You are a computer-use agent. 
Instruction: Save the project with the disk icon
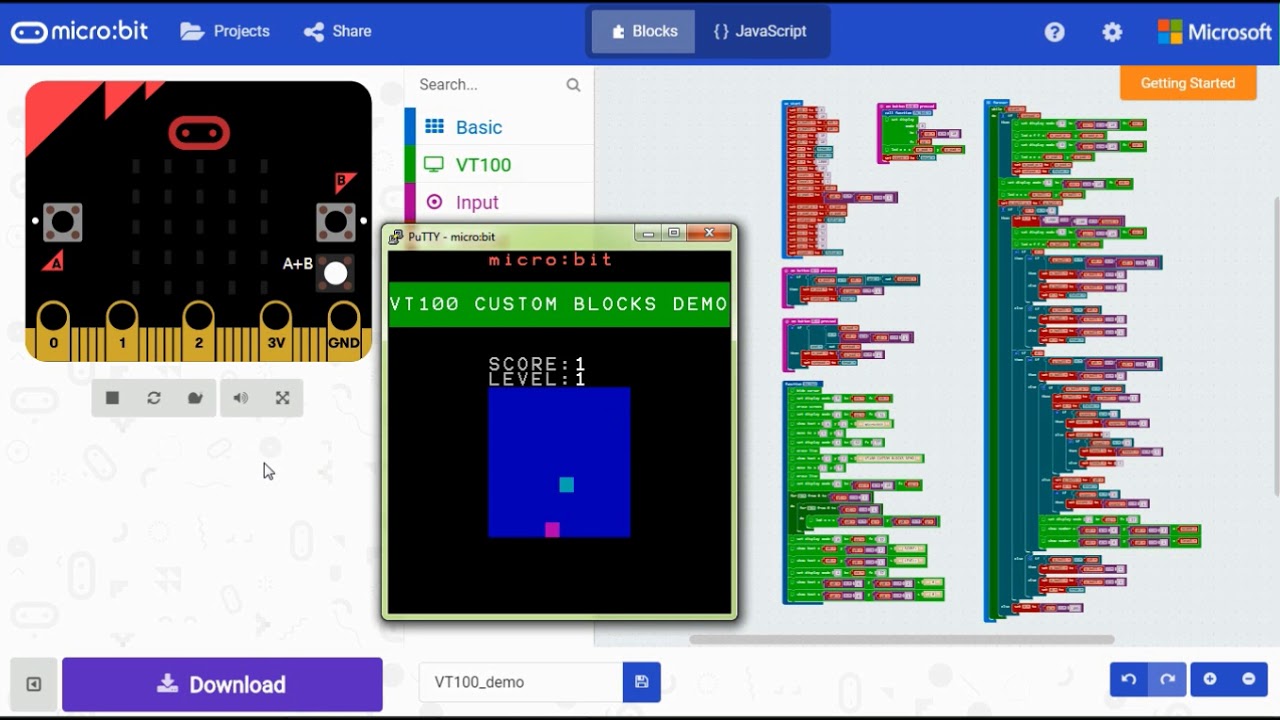tap(642, 682)
